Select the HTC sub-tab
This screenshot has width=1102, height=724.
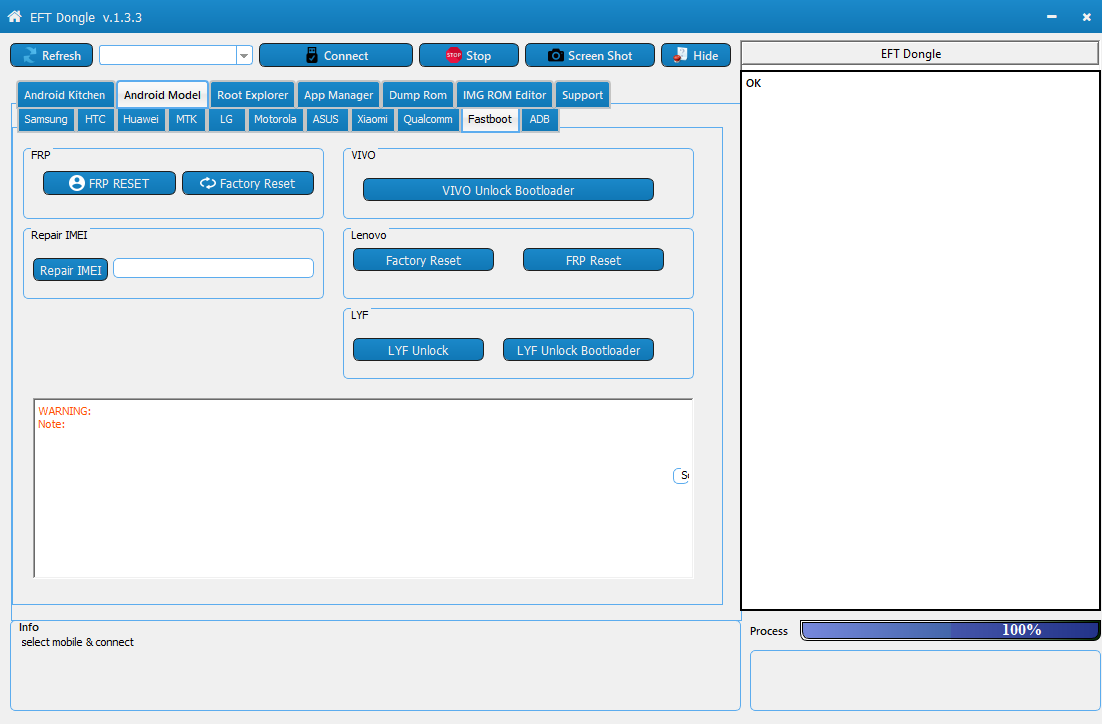tap(96, 119)
